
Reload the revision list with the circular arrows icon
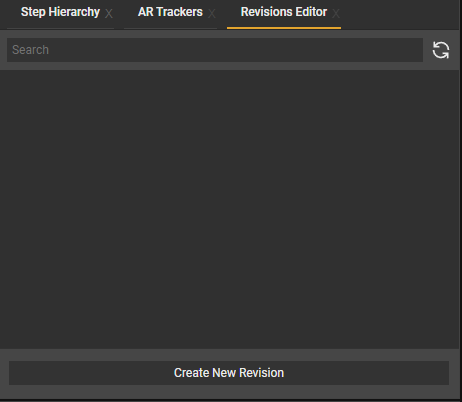441,50
